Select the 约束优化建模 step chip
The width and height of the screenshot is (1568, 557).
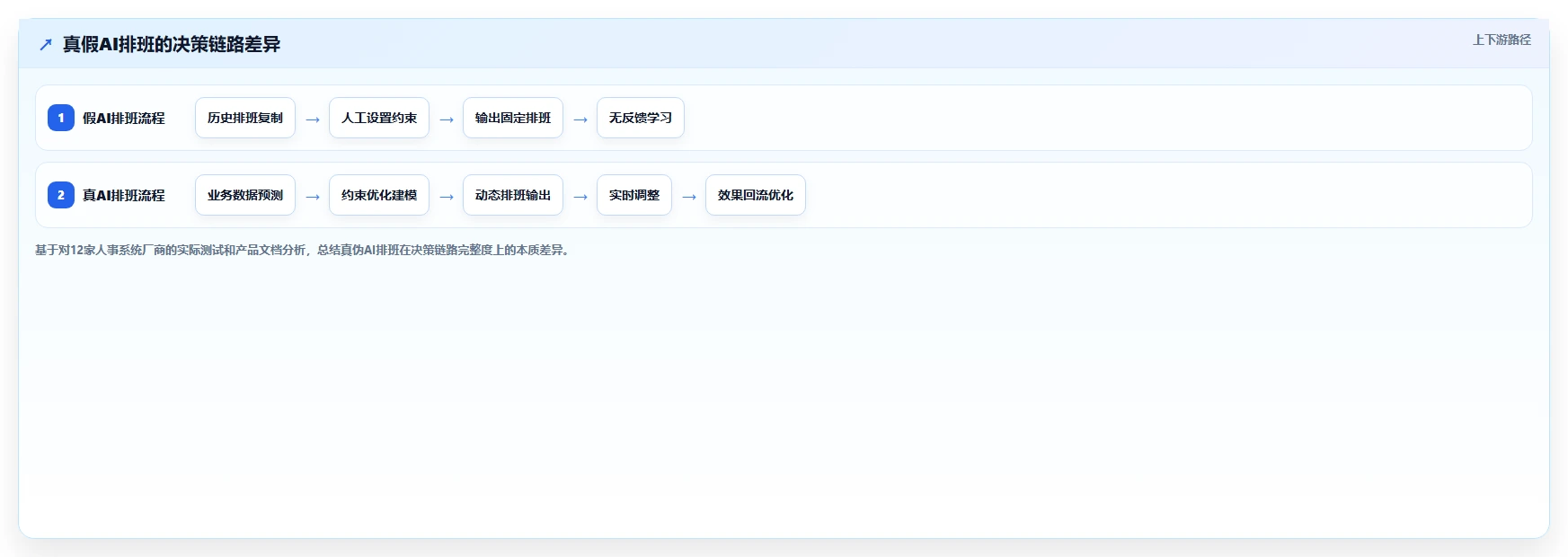pyautogui.click(x=379, y=195)
